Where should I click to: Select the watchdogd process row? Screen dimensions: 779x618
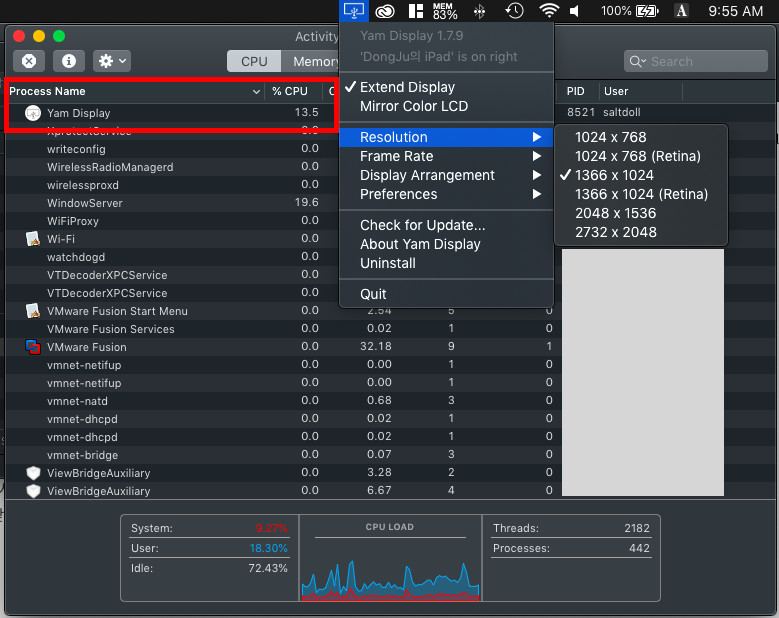click(x=172, y=257)
